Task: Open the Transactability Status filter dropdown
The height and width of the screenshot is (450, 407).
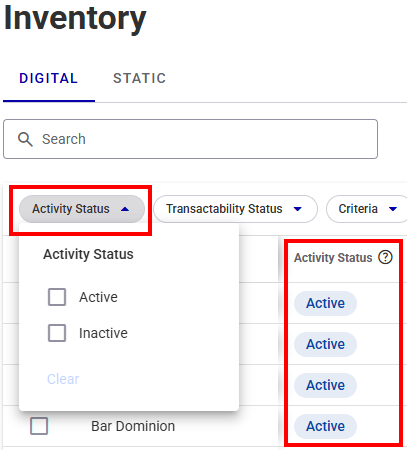Action: (x=235, y=209)
